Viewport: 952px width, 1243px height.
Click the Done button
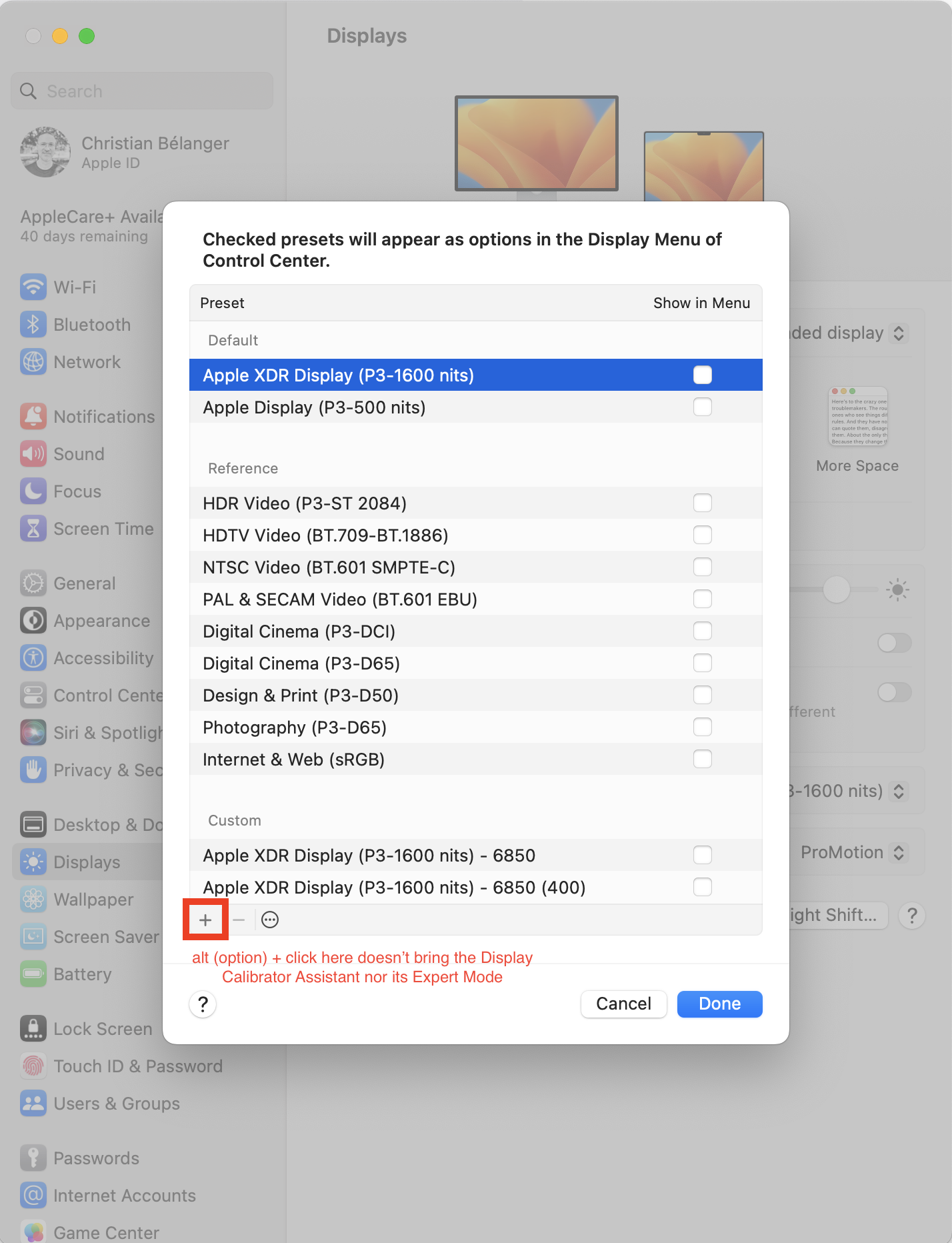[x=720, y=1004]
